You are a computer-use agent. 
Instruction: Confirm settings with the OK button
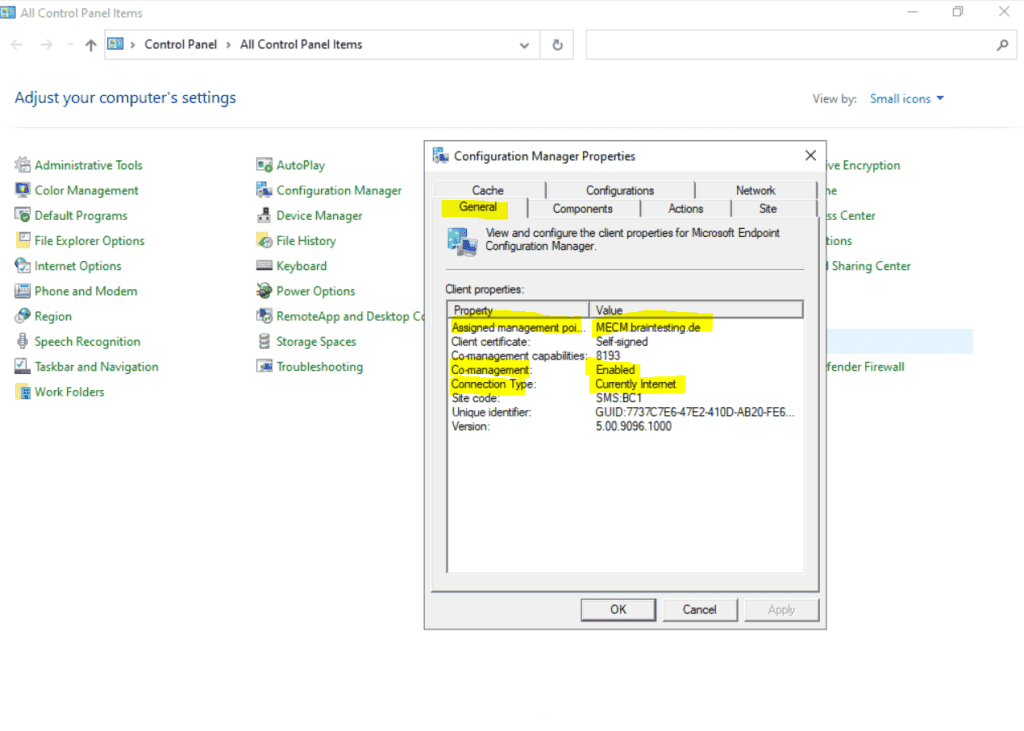617,609
